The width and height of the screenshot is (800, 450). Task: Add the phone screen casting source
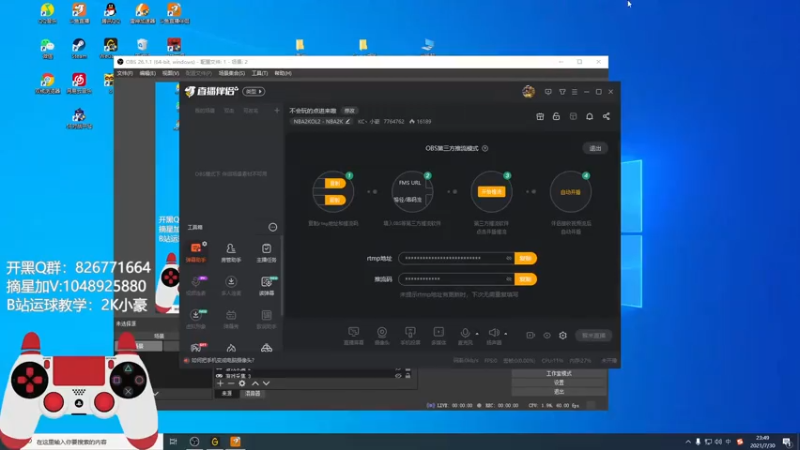click(410, 335)
